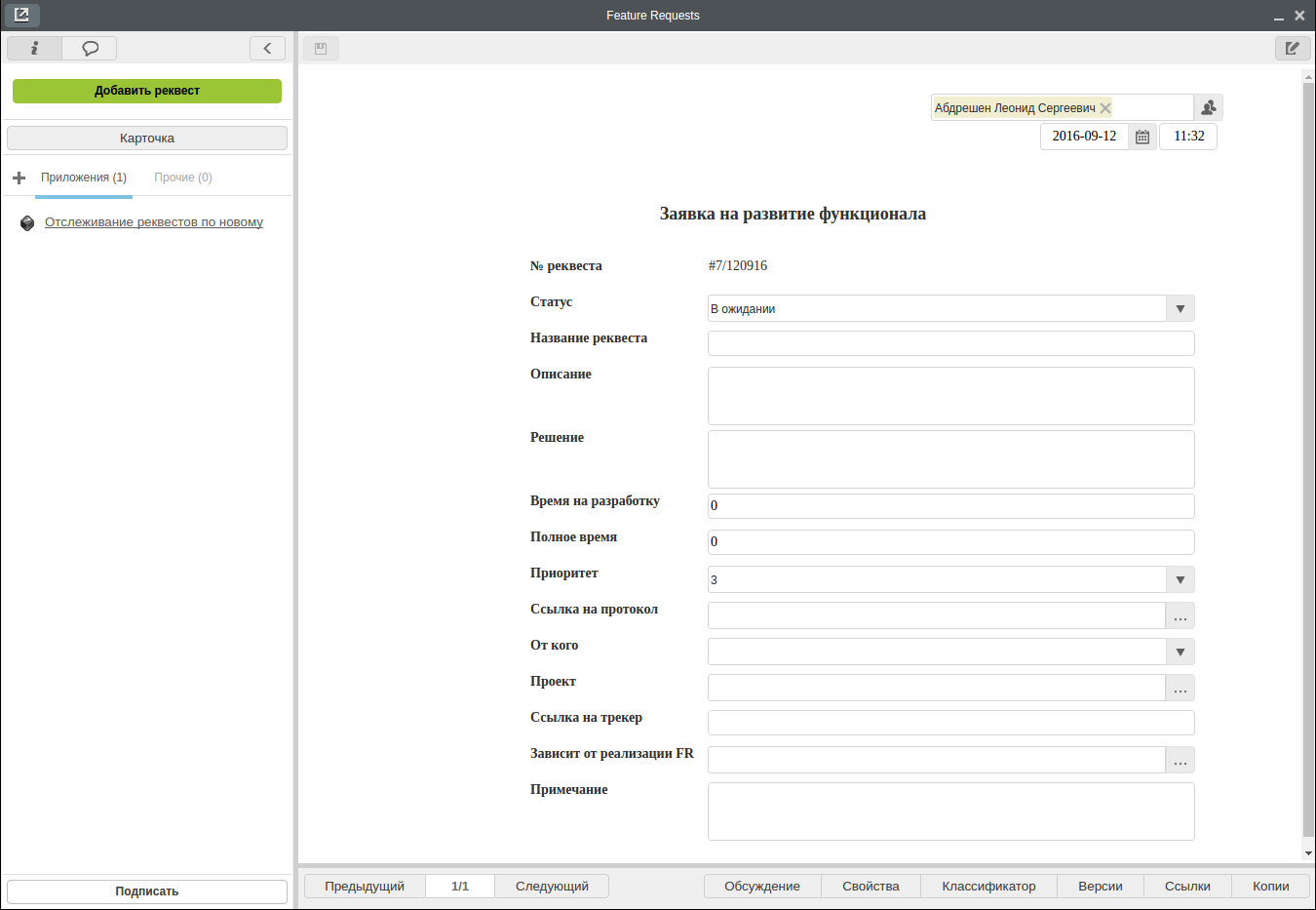This screenshot has width=1316, height=910.
Task: Open the info tab icon
Action: [x=34, y=48]
